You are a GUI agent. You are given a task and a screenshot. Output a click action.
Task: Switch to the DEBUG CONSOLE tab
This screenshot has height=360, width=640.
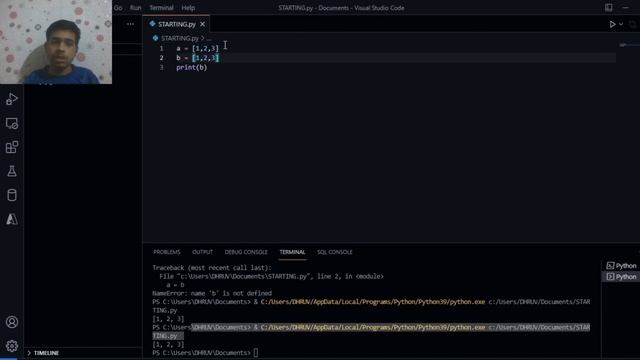(x=246, y=252)
